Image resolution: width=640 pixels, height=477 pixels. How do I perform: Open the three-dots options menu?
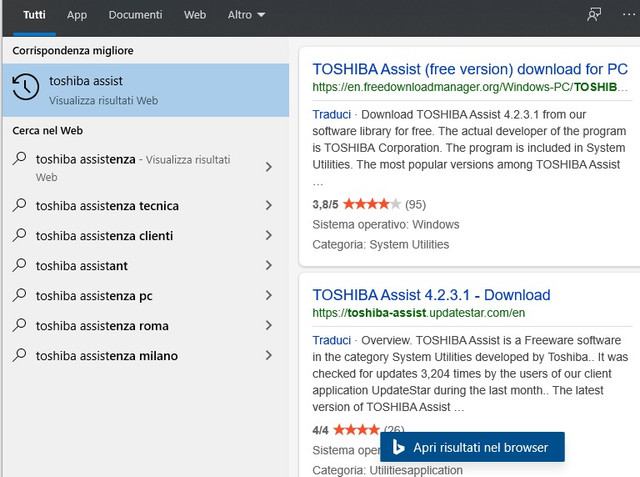629,15
